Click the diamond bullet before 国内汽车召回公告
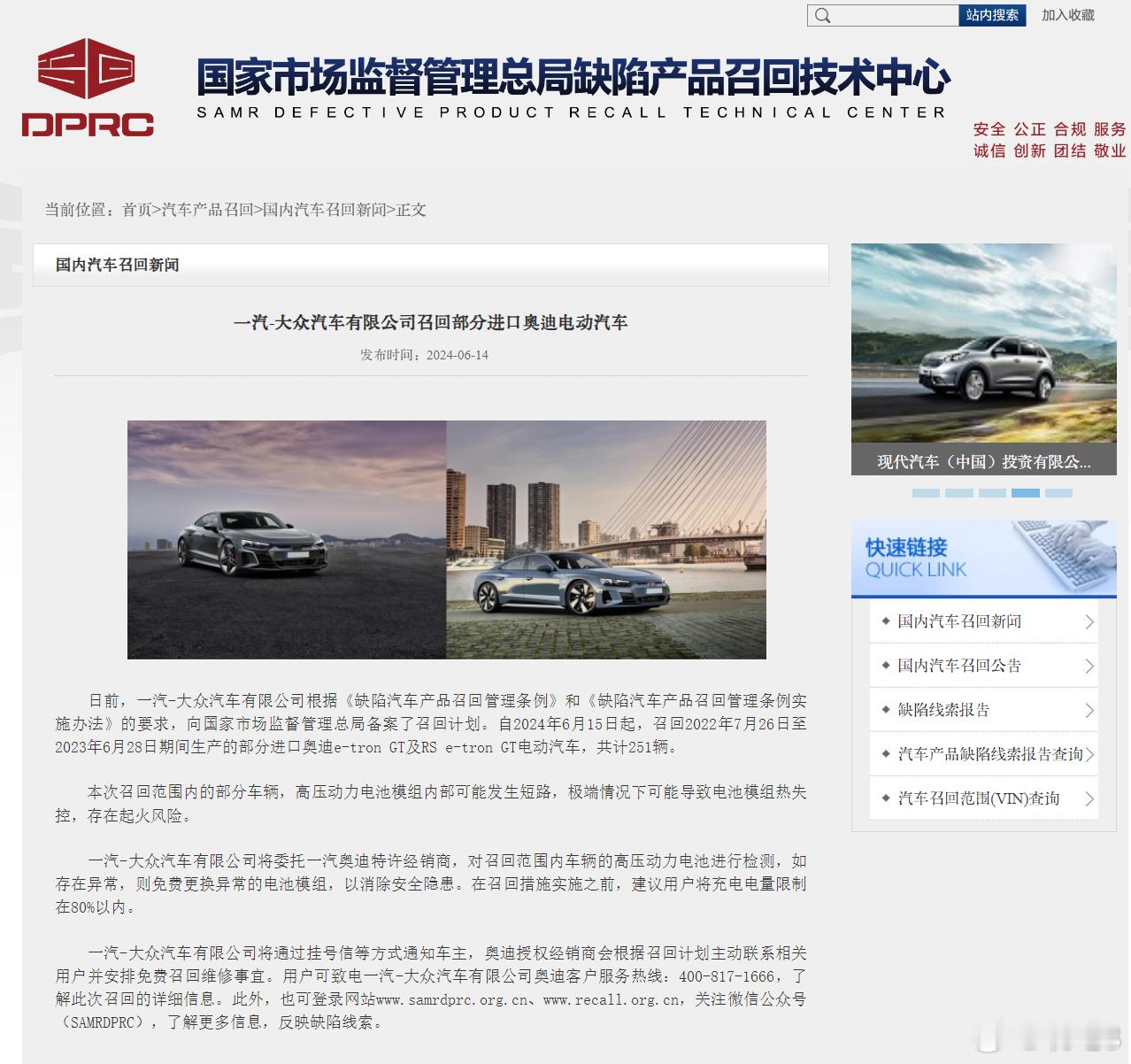 tap(886, 666)
